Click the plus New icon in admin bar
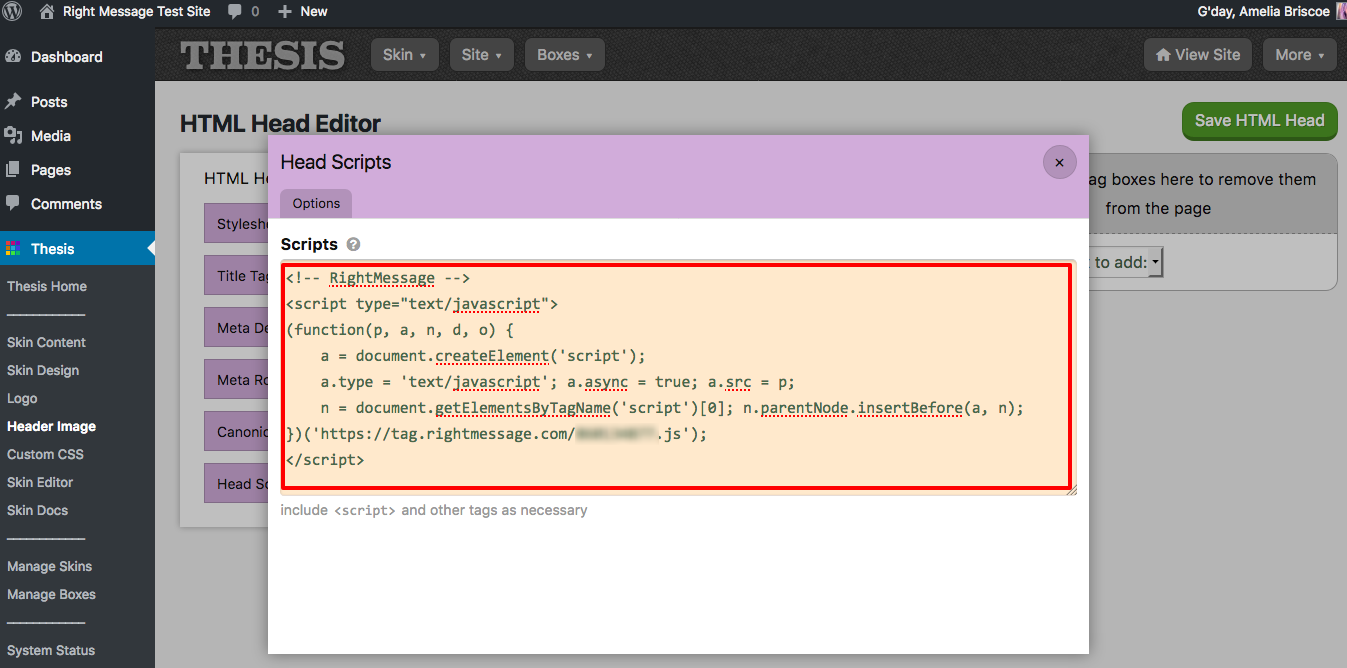 click(x=285, y=12)
